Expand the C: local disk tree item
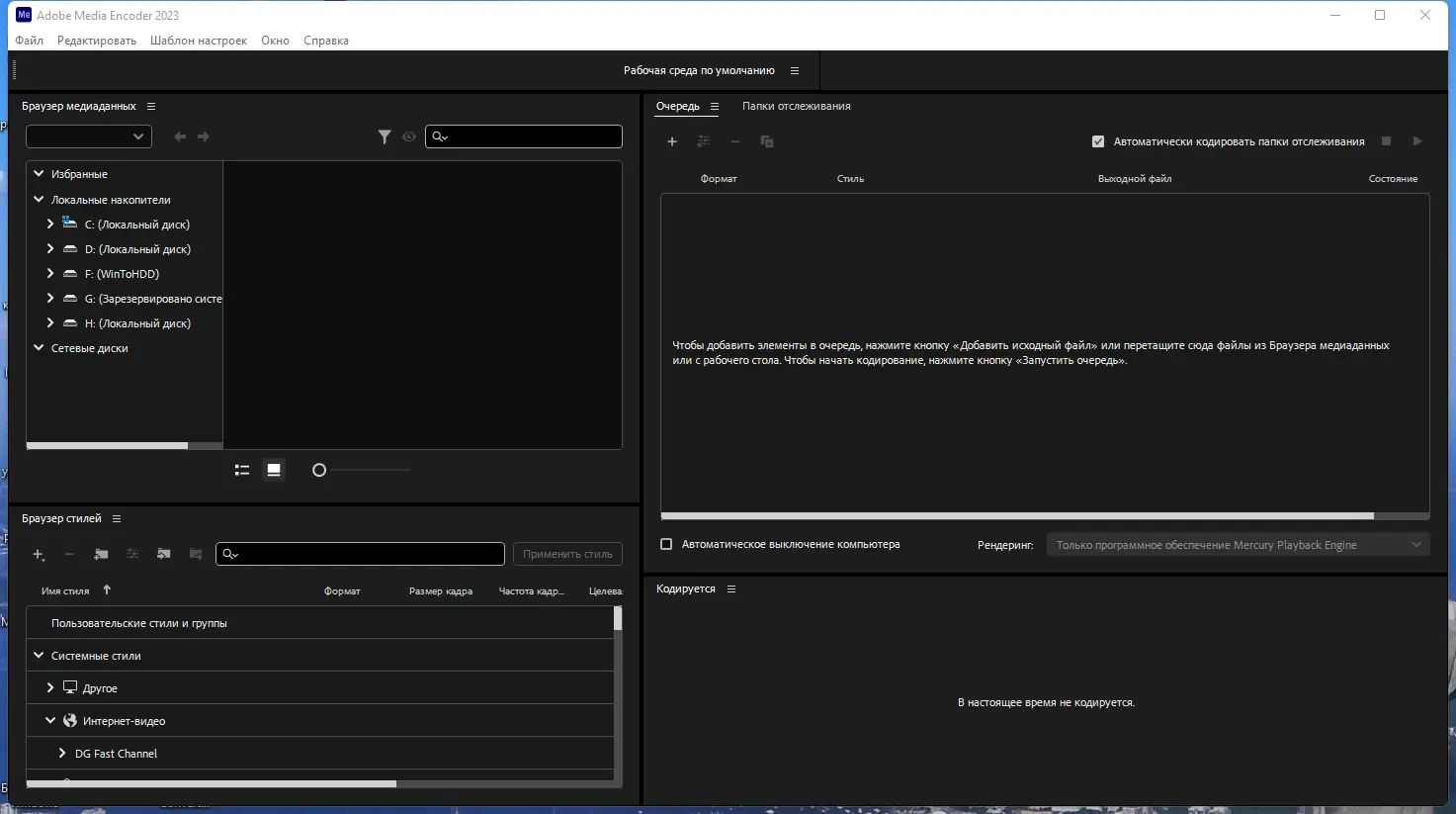 point(50,224)
